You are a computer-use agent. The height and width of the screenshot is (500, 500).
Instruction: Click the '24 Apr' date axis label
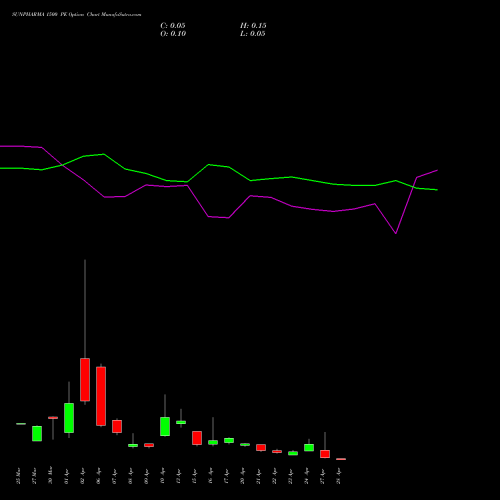[x=306, y=476]
